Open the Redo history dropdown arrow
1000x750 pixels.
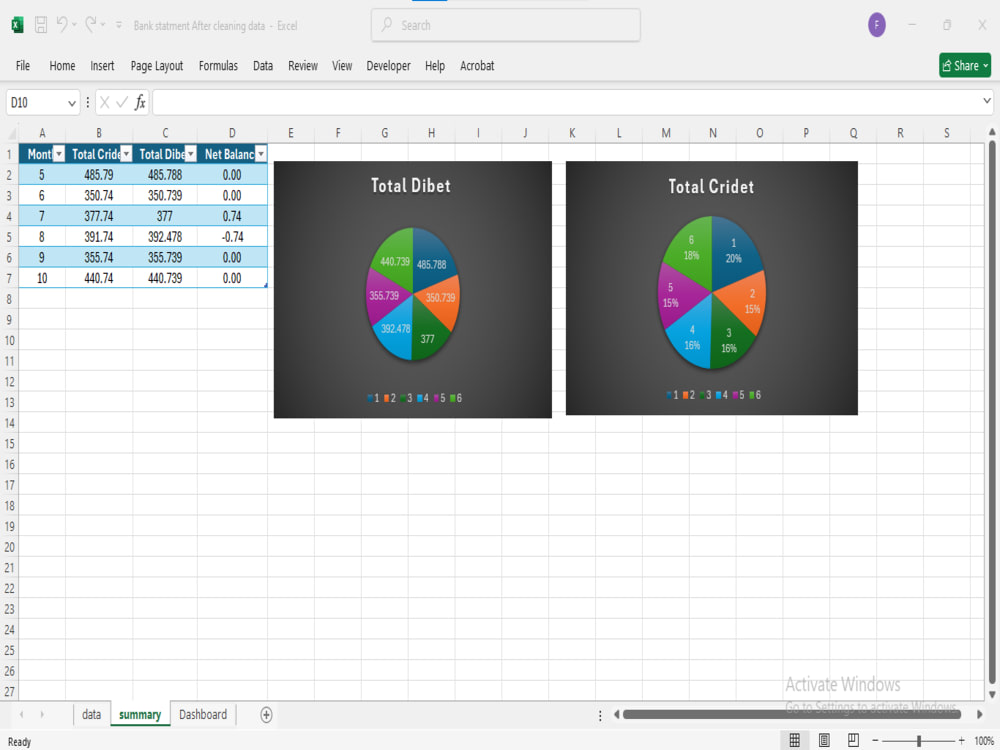point(103,25)
